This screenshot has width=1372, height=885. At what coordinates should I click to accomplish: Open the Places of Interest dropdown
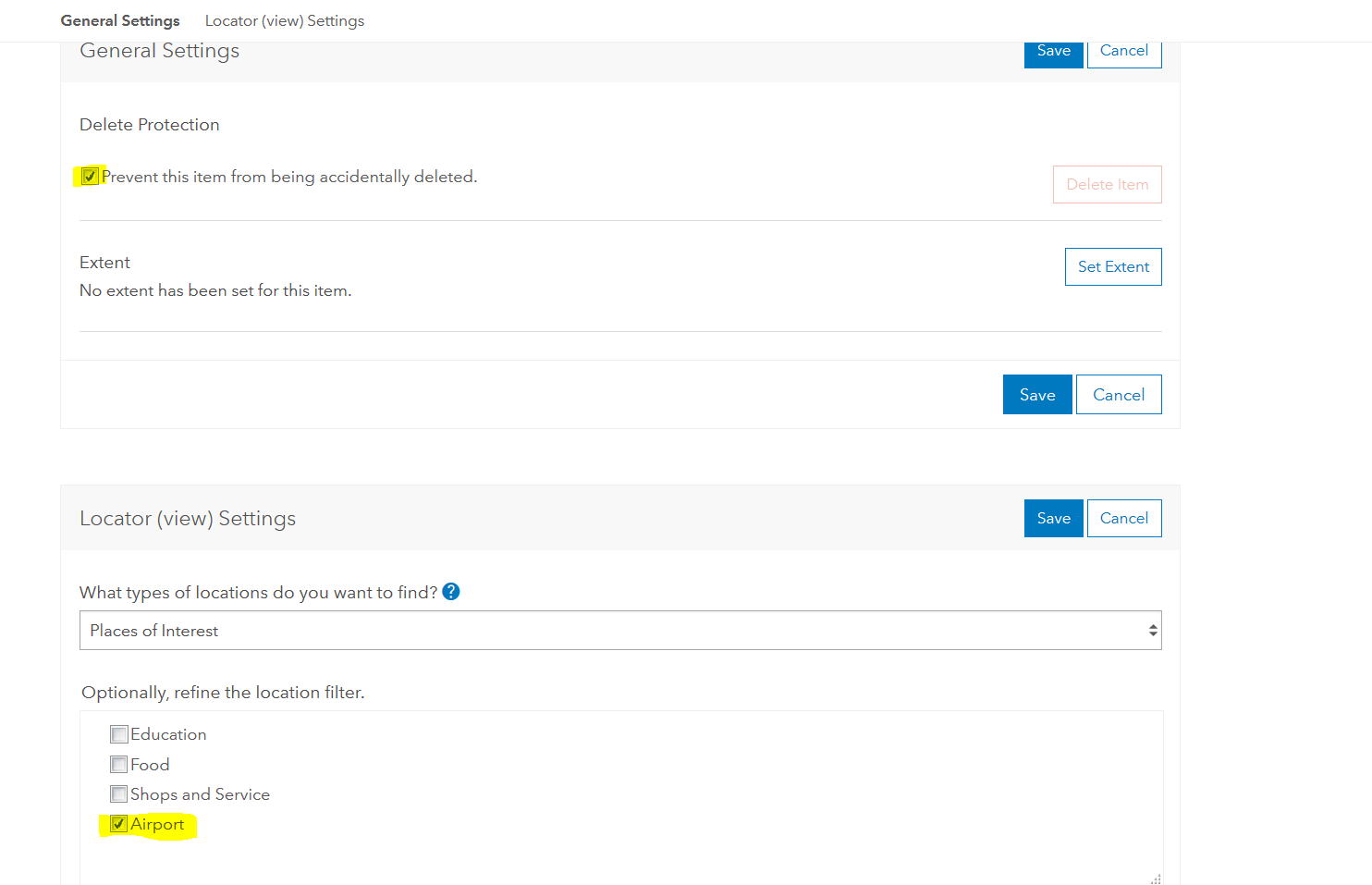coord(619,631)
